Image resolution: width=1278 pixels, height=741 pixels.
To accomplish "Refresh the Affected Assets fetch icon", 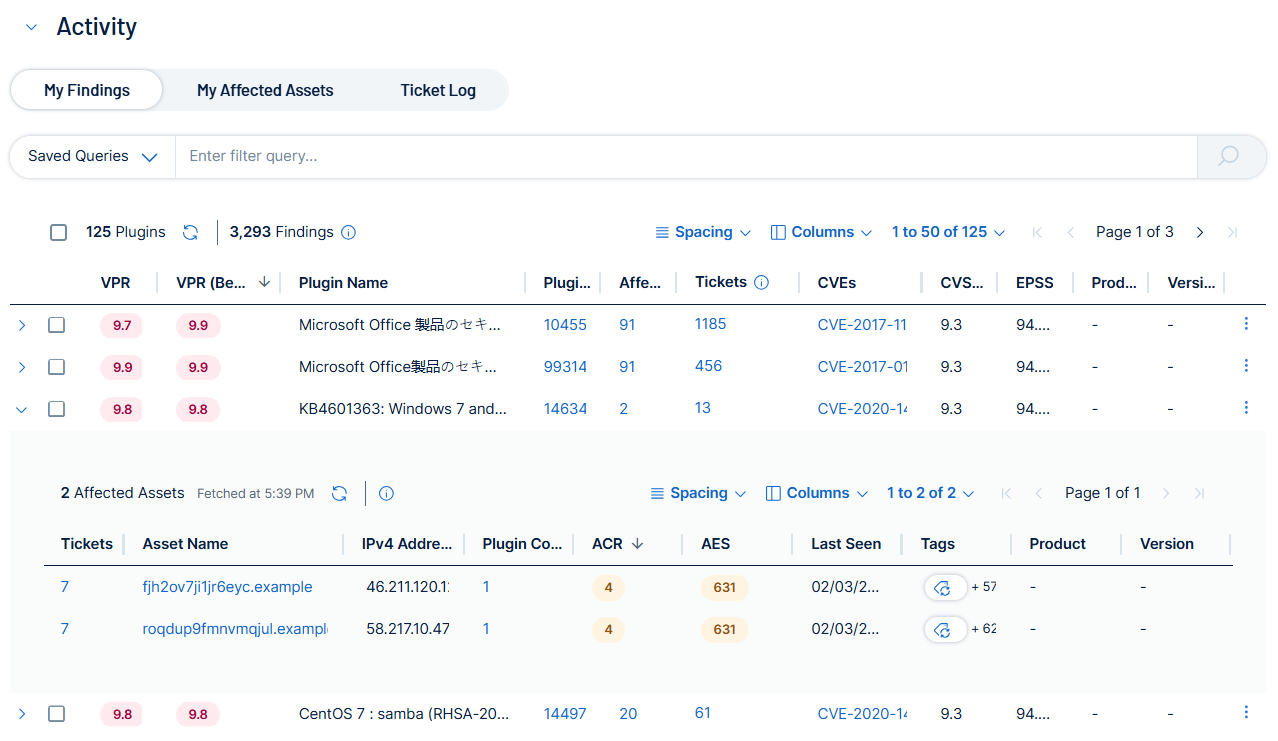I will (x=340, y=493).
